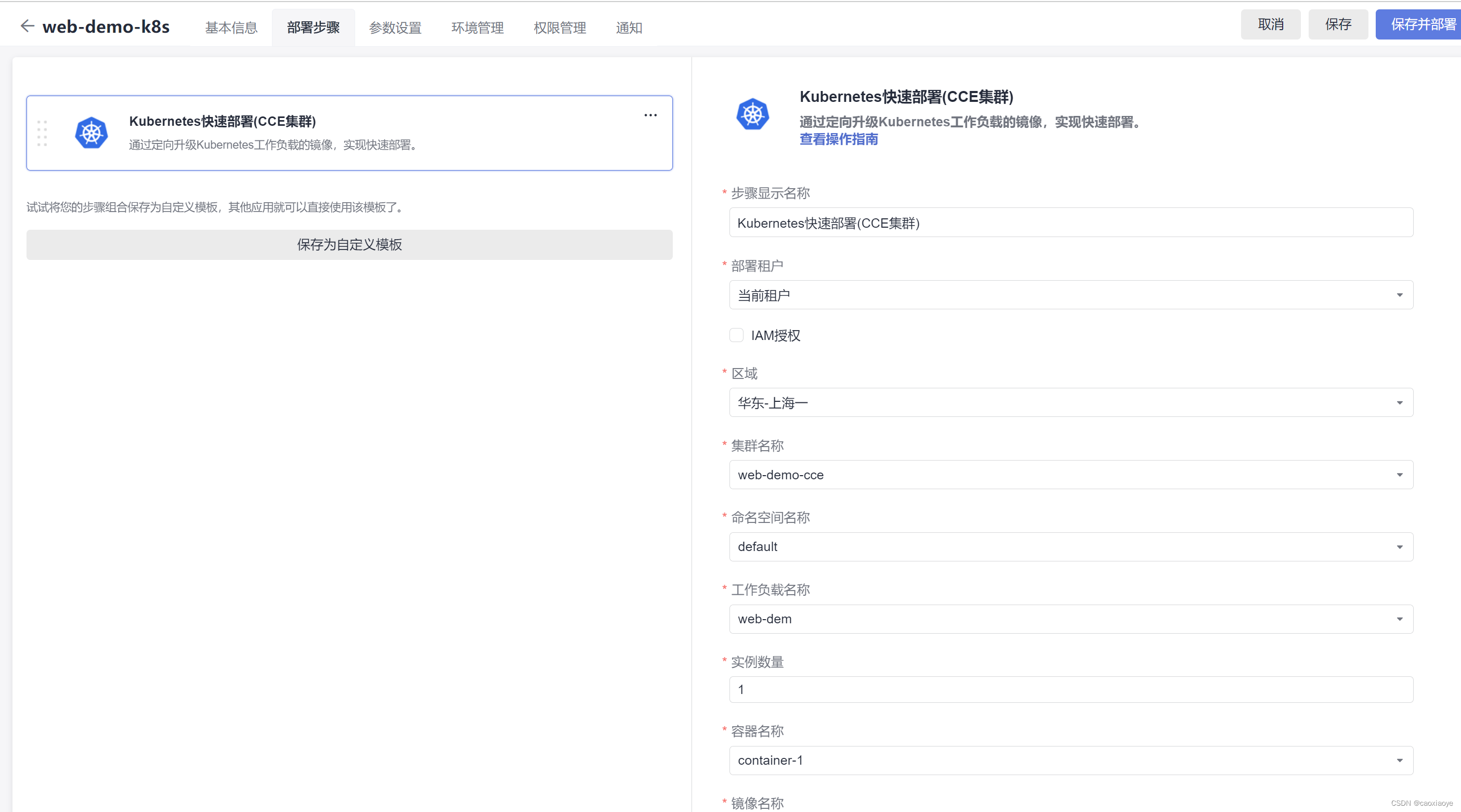Image resolution: width=1461 pixels, height=812 pixels.
Task: Switch to the 参数设置 tab
Action: [x=395, y=27]
